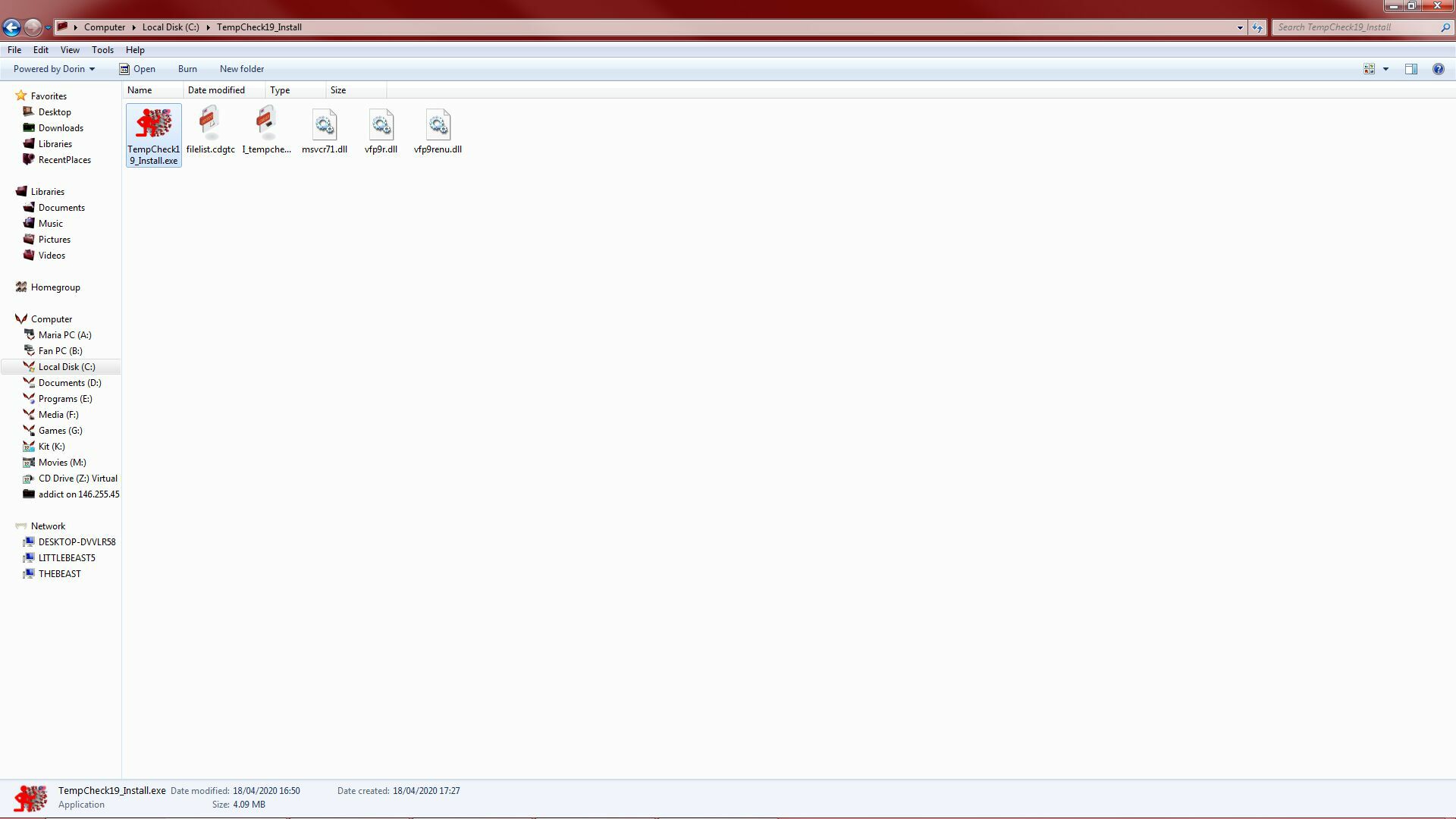
Task: Click the New folder button
Action: 242,69
